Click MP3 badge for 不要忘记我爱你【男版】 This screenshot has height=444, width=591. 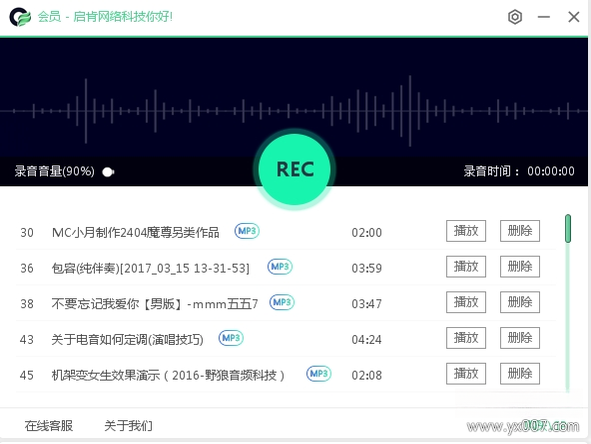click(282, 302)
